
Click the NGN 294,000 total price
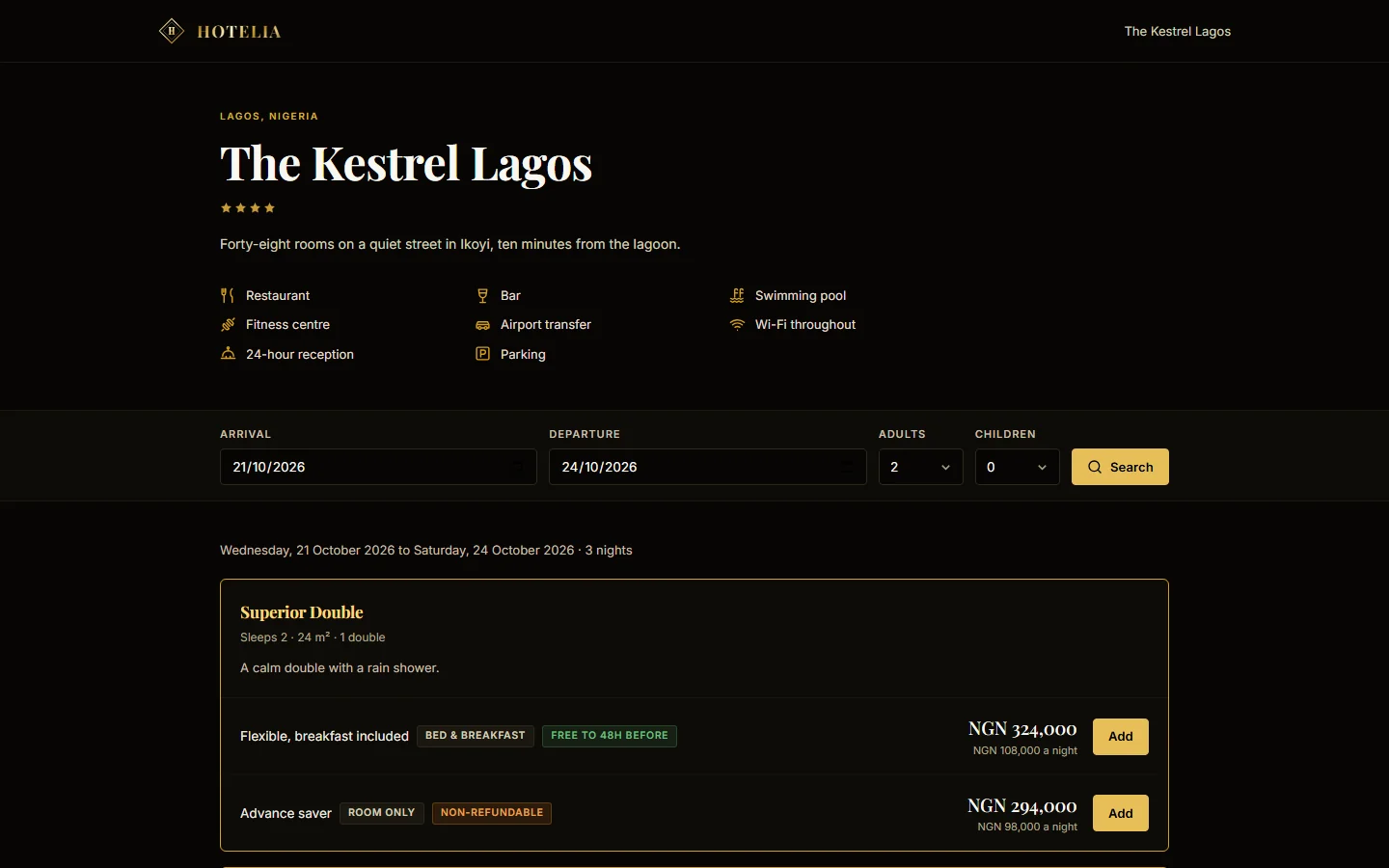1022,806
